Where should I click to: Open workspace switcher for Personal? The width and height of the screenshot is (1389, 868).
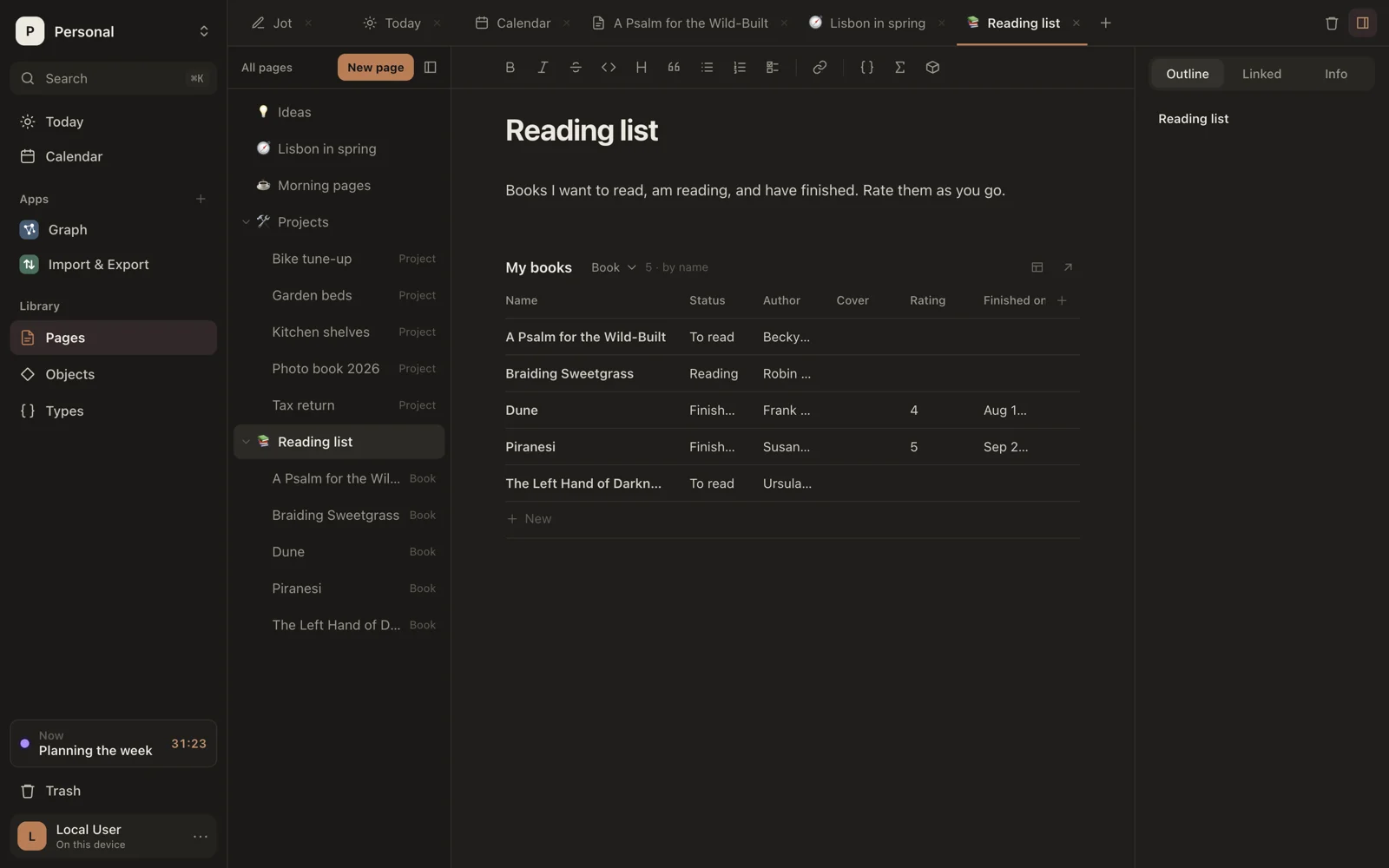click(x=114, y=31)
